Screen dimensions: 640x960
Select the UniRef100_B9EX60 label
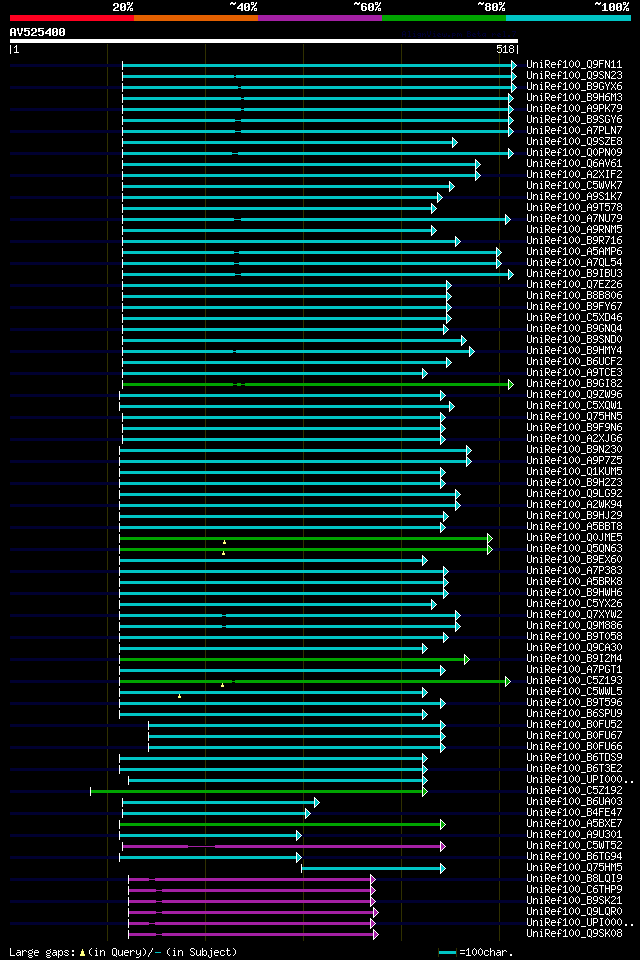[x=574, y=560]
